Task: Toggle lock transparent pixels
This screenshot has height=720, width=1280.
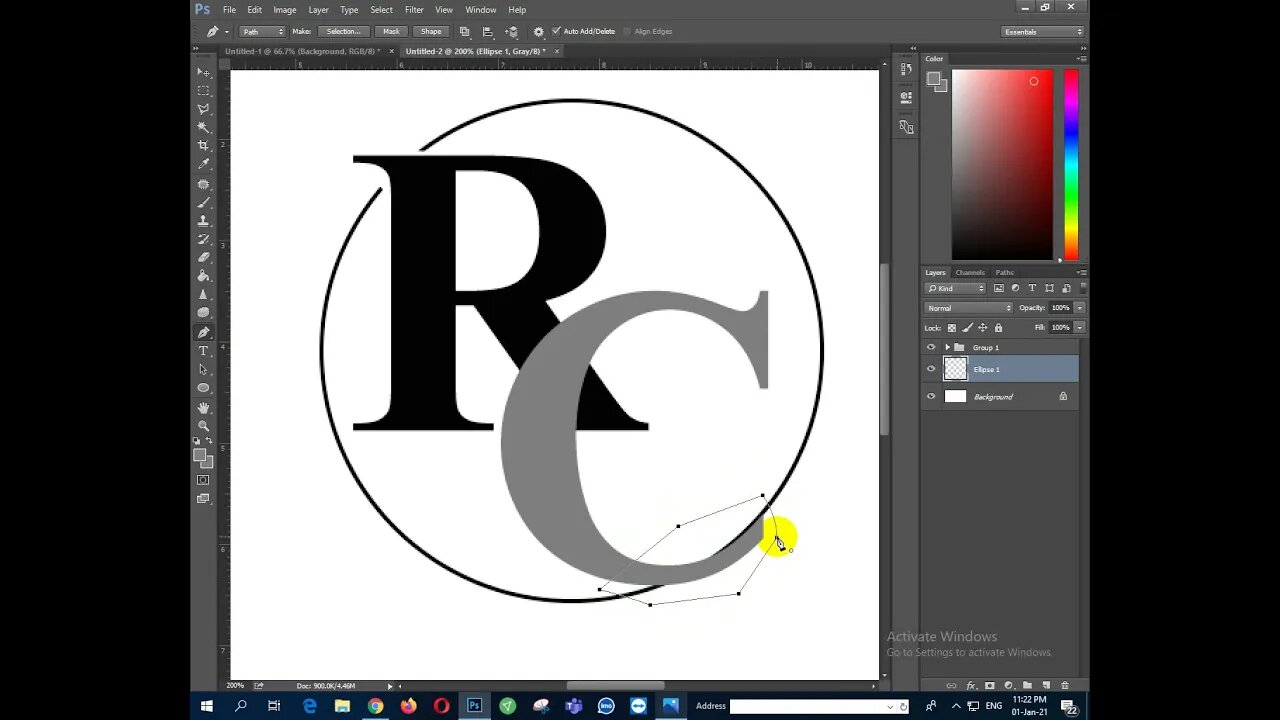Action: [952, 328]
